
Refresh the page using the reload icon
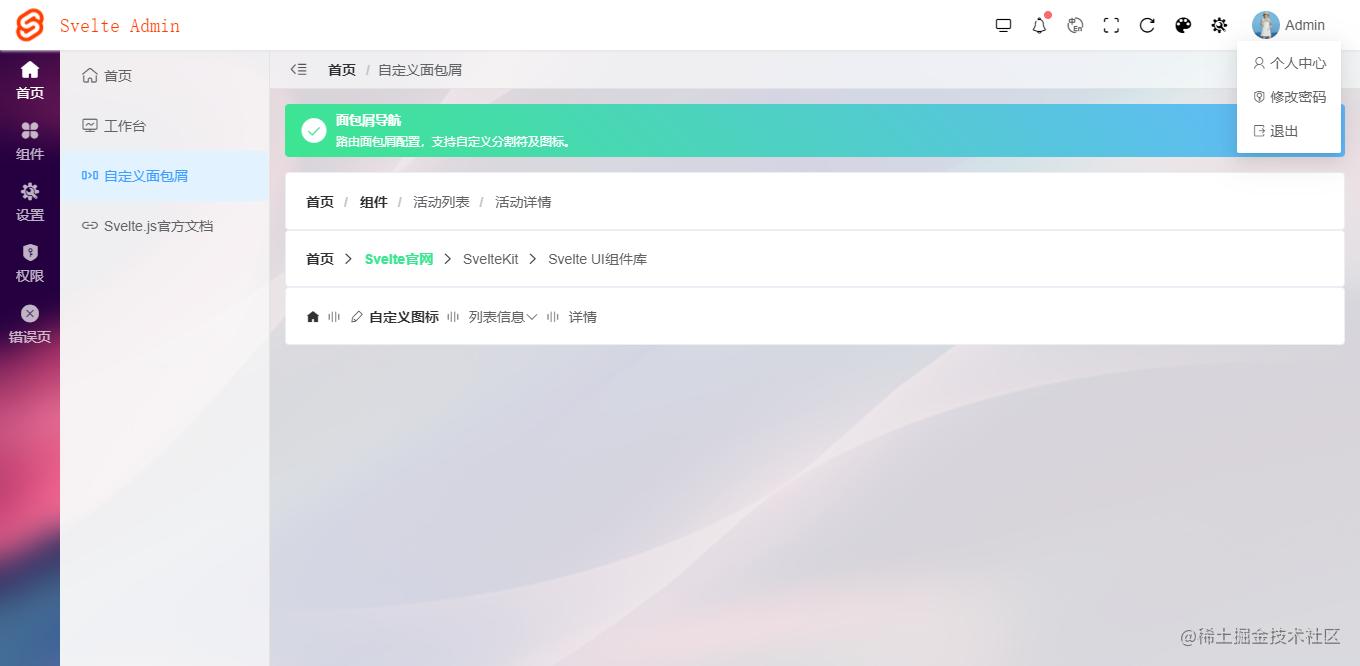(x=1147, y=25)
